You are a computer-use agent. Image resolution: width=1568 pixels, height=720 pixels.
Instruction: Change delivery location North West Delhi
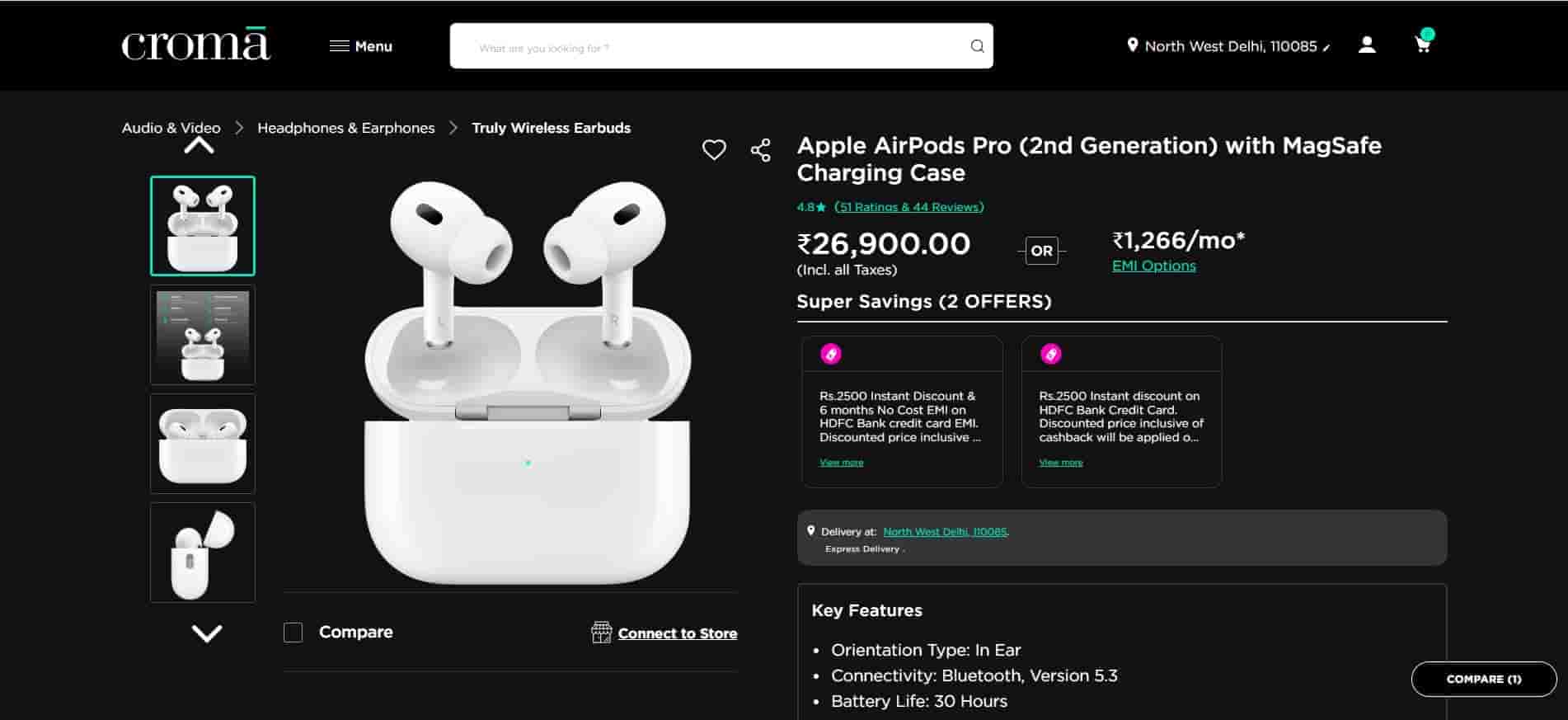click(1228, 46)
